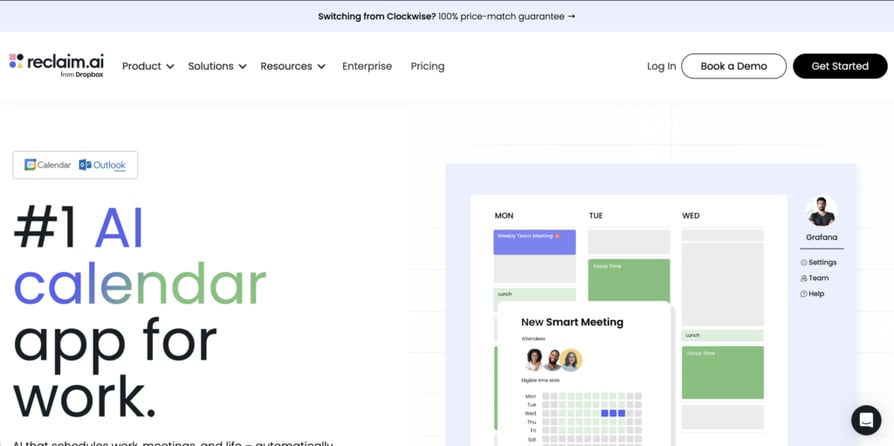
Task: Open the chat support widget
Action: tap(866, 420)
